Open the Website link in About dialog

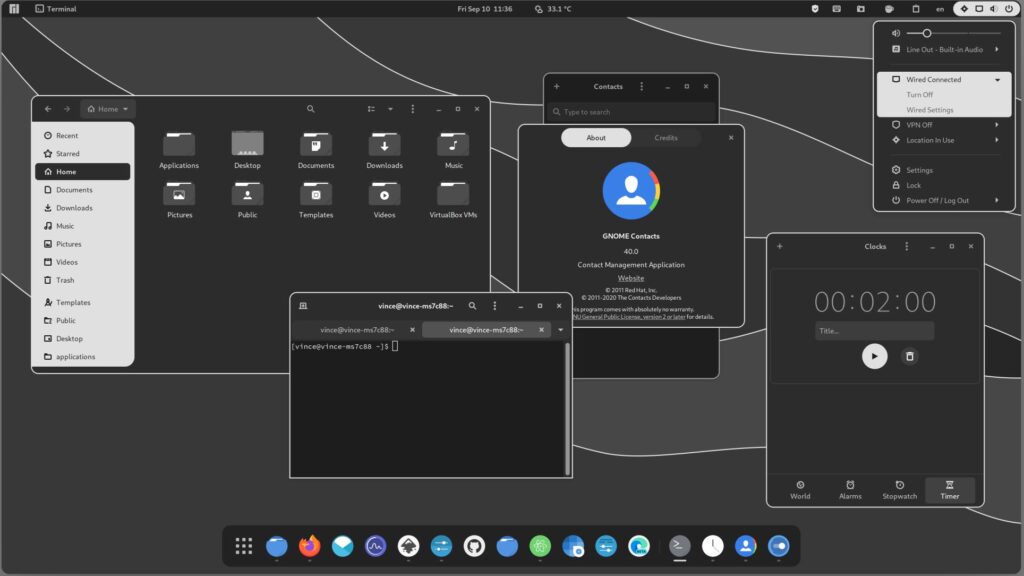pyautogui.click(x=631, y=278)
